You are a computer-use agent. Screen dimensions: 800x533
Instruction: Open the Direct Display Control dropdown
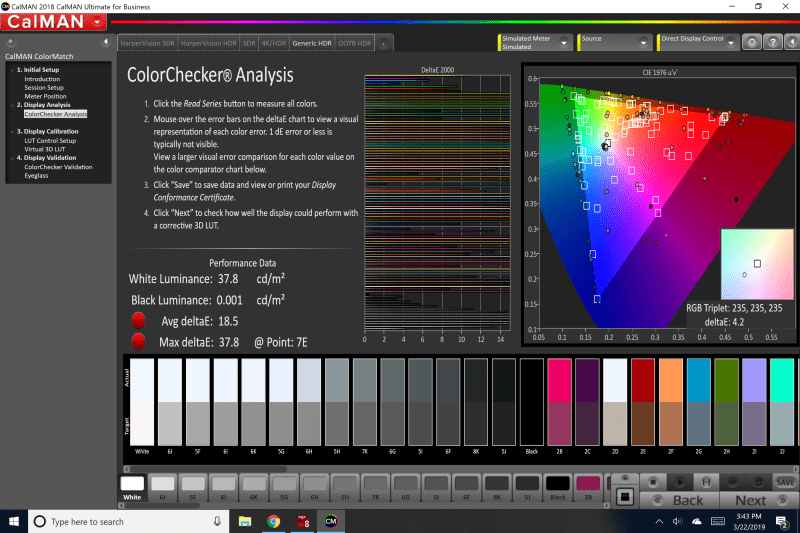click(x=698, y=42)
